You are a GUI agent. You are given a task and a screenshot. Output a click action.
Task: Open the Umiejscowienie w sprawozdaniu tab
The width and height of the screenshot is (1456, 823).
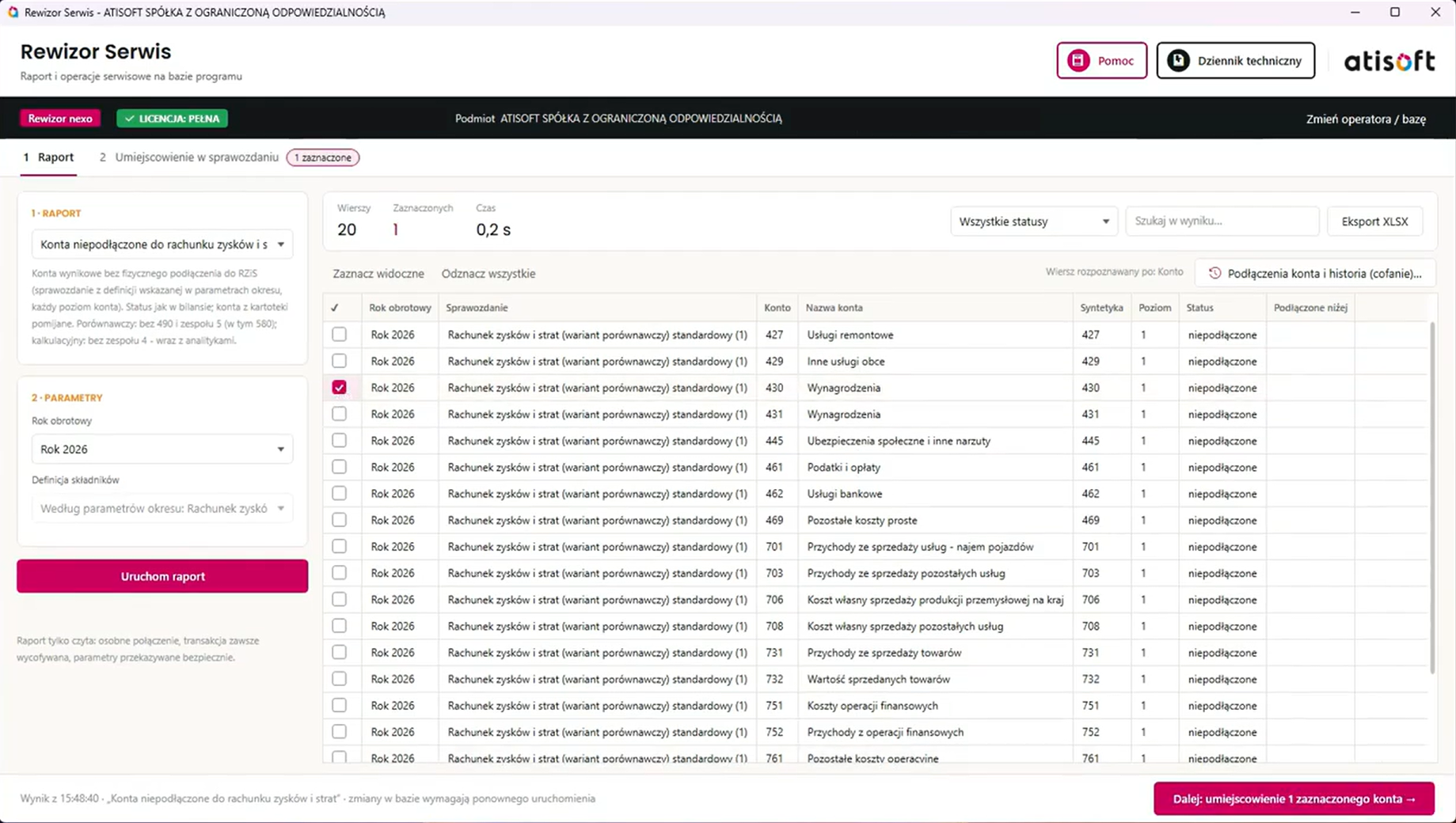(x=188, y=157)
